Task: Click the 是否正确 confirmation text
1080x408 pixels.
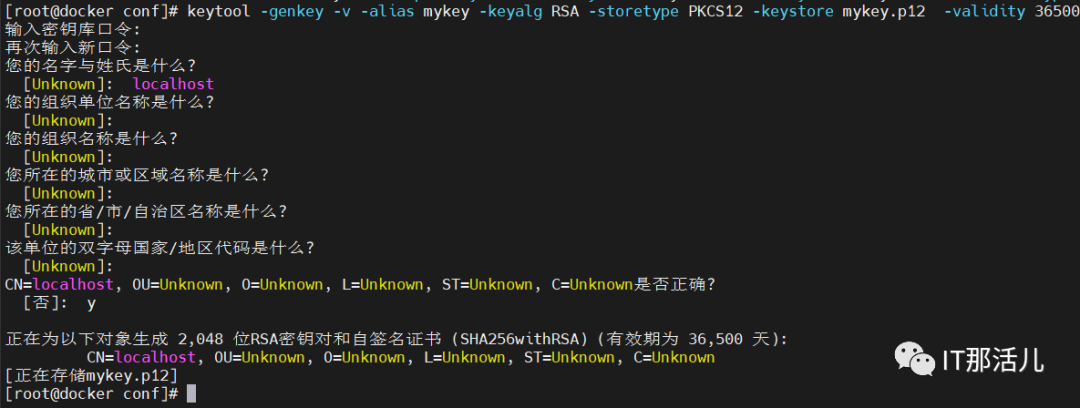Action: (x=674, y=284)
